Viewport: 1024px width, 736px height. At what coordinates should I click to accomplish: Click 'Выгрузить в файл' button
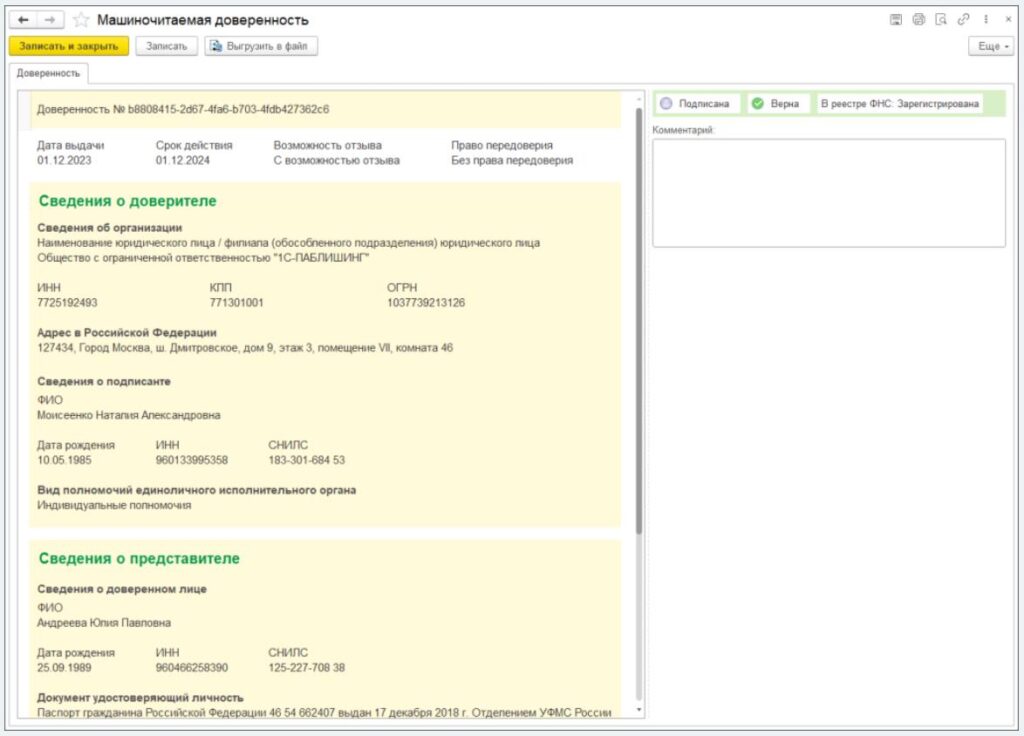click(x=261, y=46)
